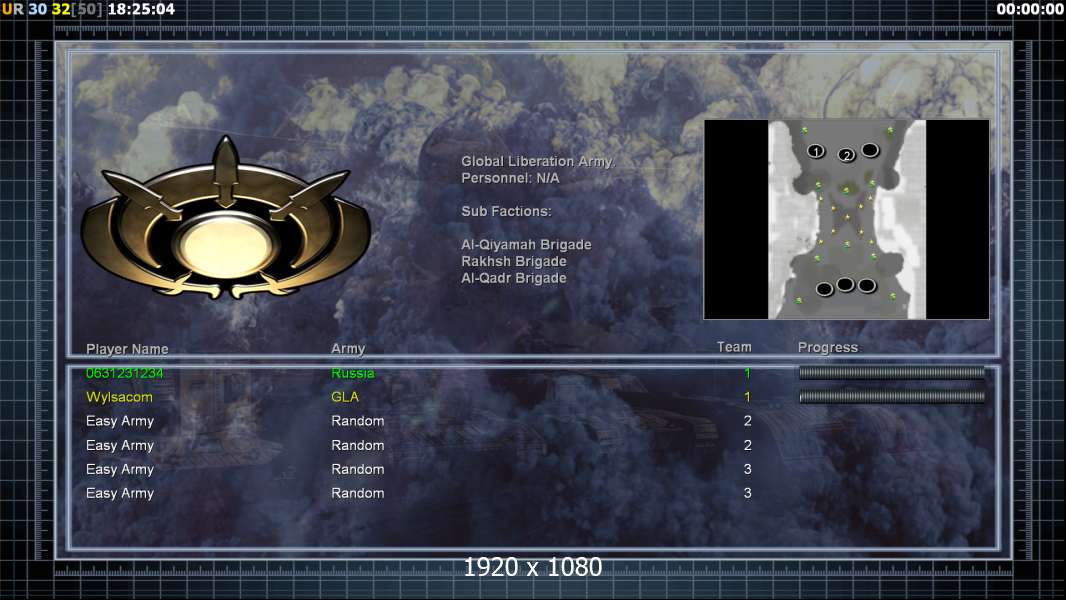The height and width of the screenshot is (600, 1066).
Task: Click the GLA army entry for Wylsacom
Action: click(345, 397)
